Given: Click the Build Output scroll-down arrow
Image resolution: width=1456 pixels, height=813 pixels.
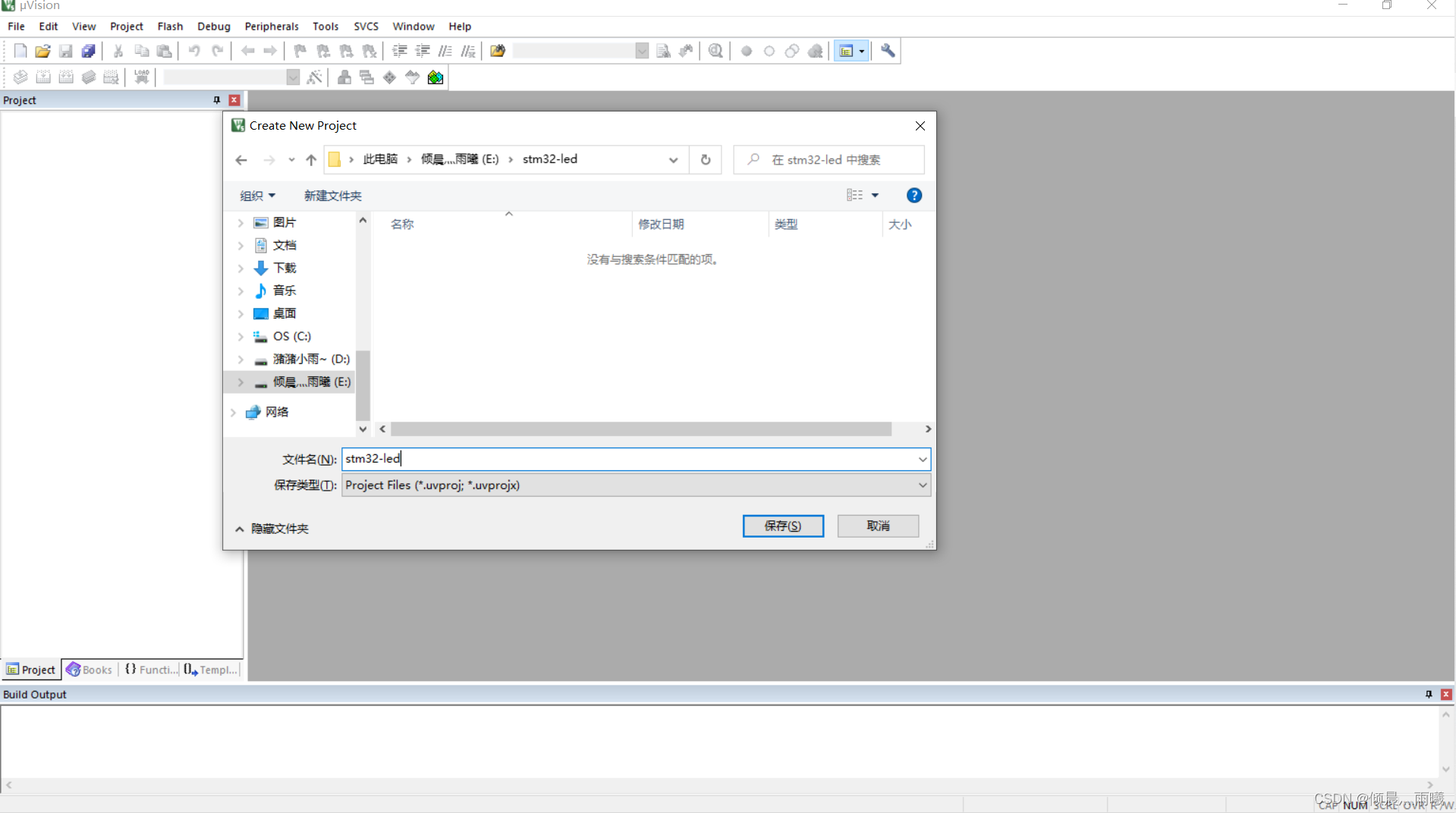Looking at the screenshot, I should point(1446,768).
